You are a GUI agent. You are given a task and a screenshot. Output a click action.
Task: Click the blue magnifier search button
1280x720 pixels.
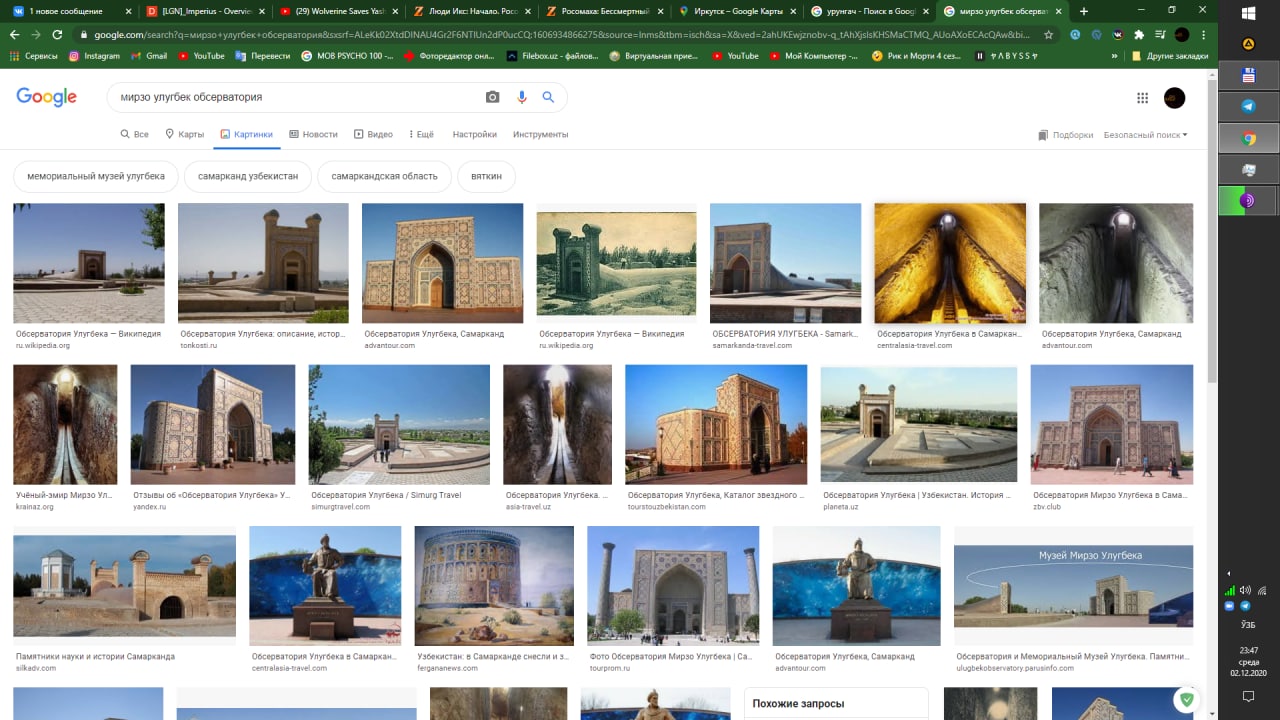[548, 97]
